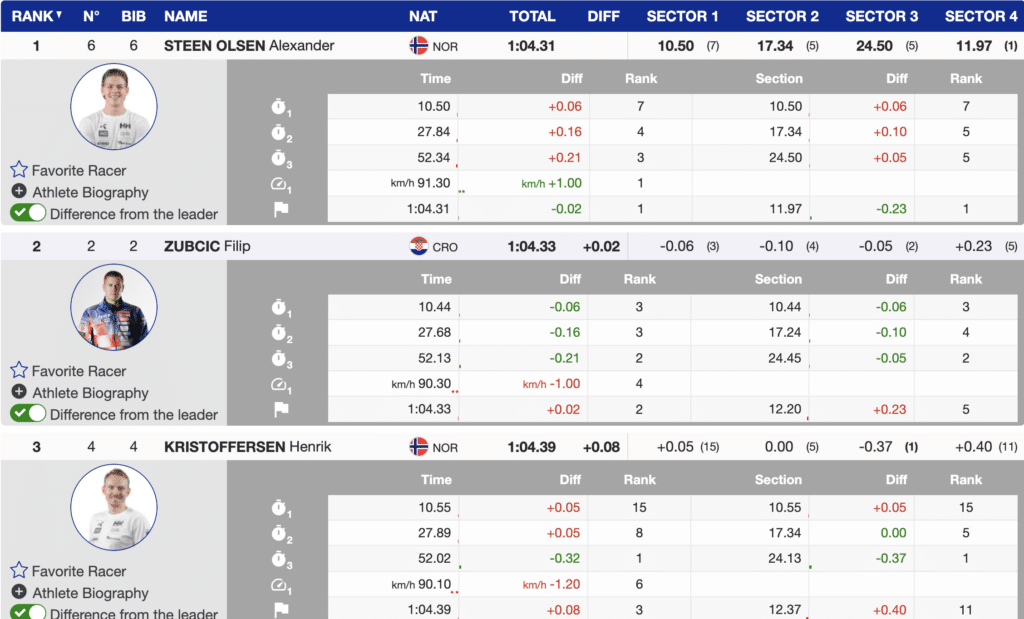Click the Norway flag icon in Steen Olsen's row
Screen dimensions: 1024x619
(419, 46)
